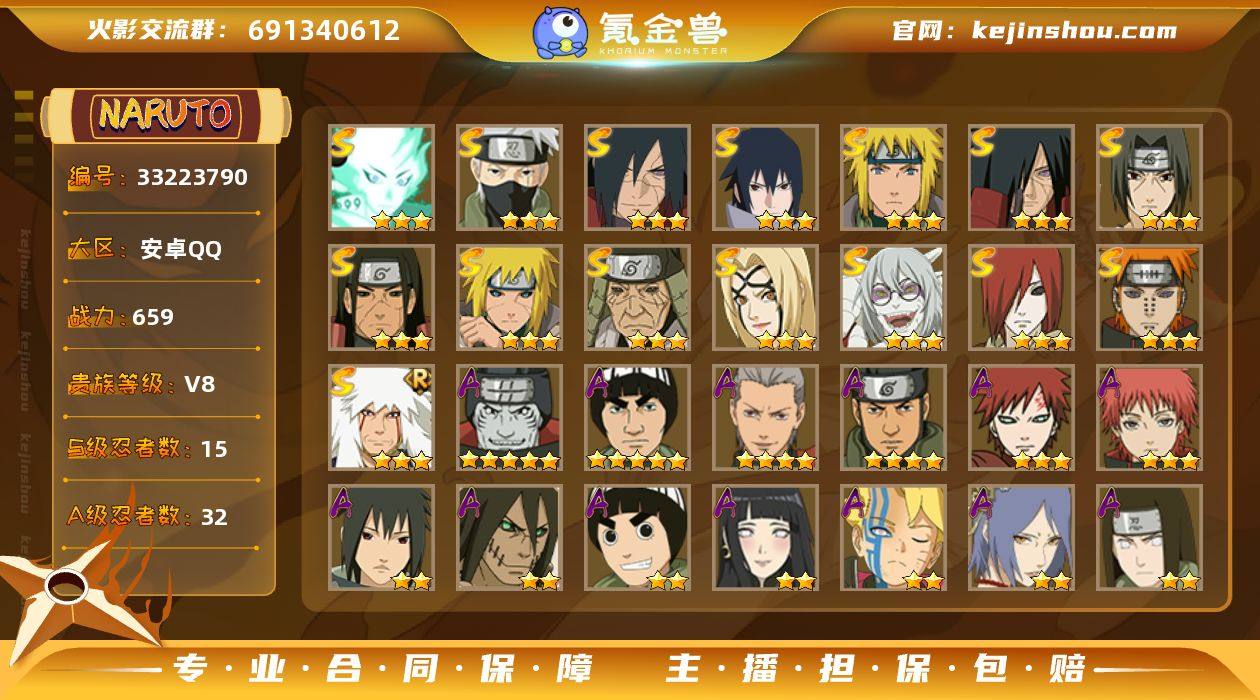Click the masked silver-haired Kakashi portrait
1260x700 pixels.
(x=510, y=178)
